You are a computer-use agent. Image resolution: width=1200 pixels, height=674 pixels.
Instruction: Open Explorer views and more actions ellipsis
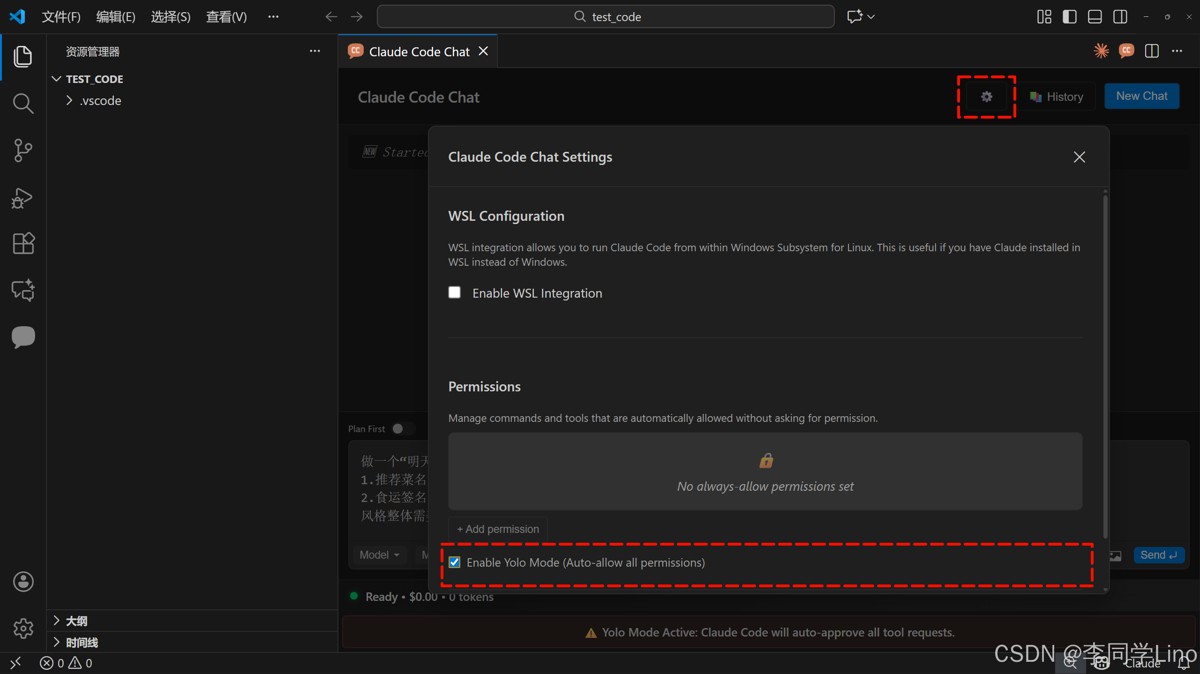[315, 51]
